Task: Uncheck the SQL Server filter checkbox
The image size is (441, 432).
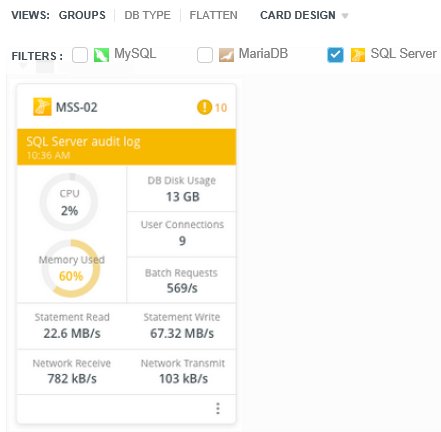Action: click(335, 55)
